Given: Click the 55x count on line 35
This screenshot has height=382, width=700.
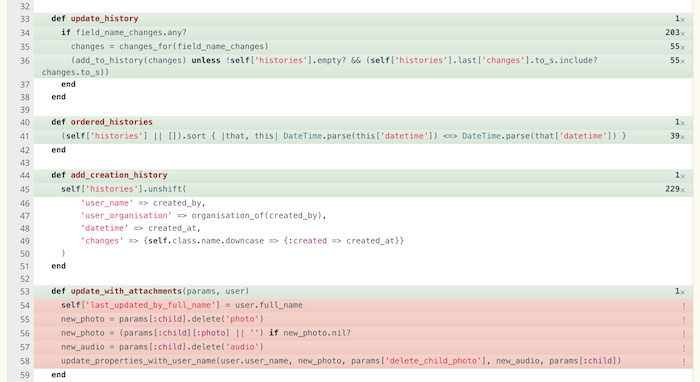Looking at the screenshot, I should click(x=677, y=46).
